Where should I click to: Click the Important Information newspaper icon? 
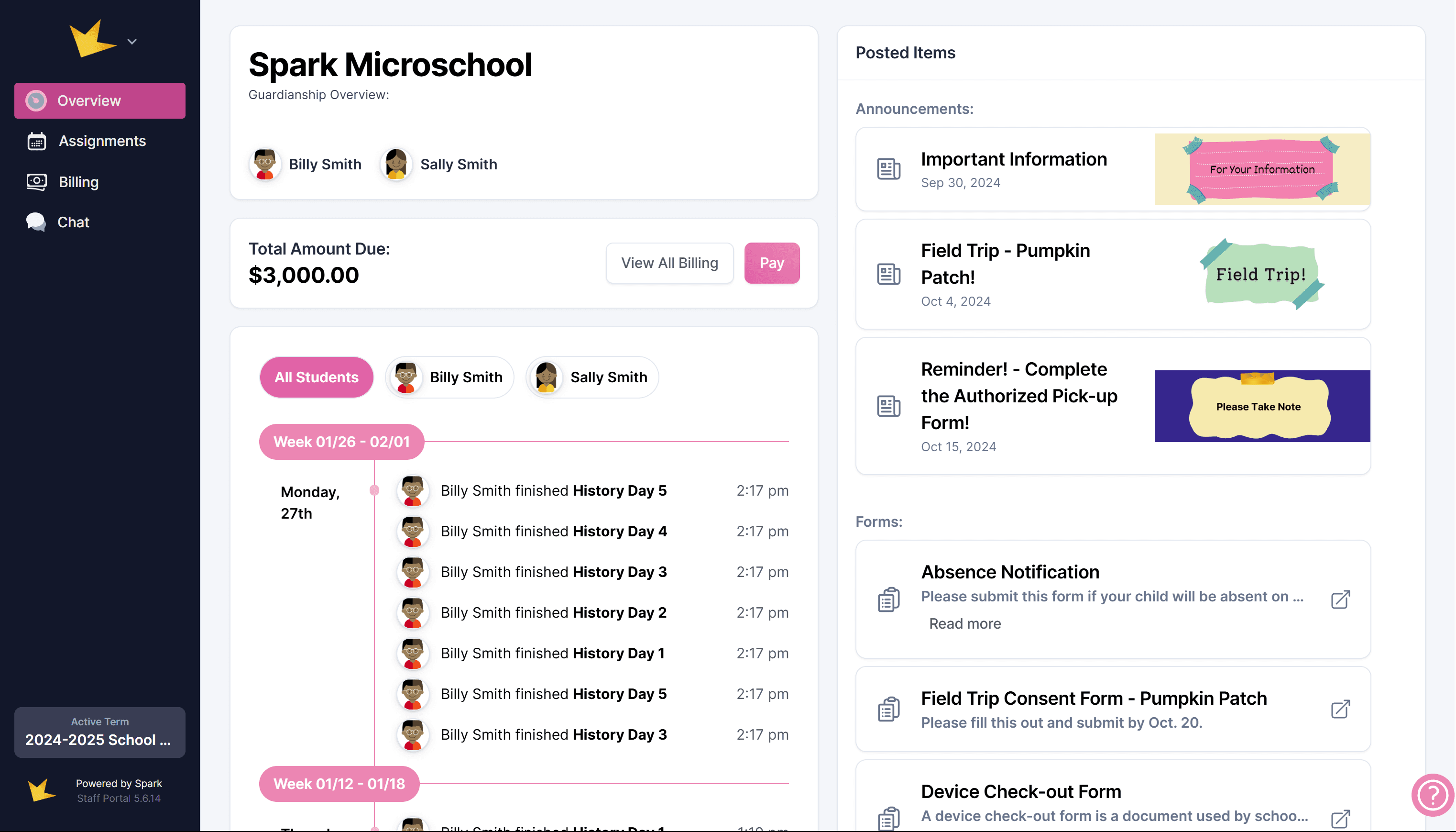[x=888, y=169]
